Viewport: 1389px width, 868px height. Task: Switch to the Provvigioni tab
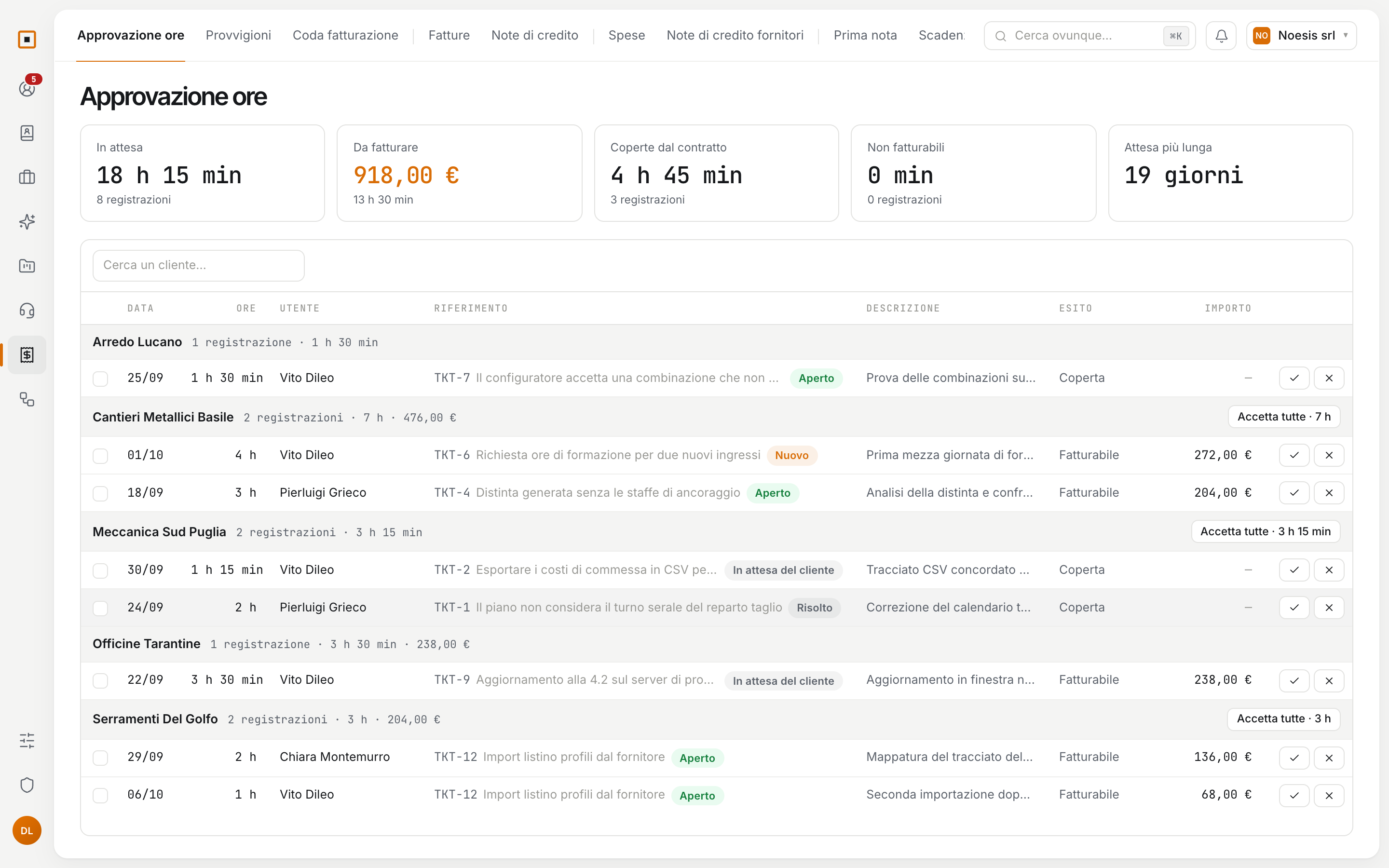tap(238, 36)
